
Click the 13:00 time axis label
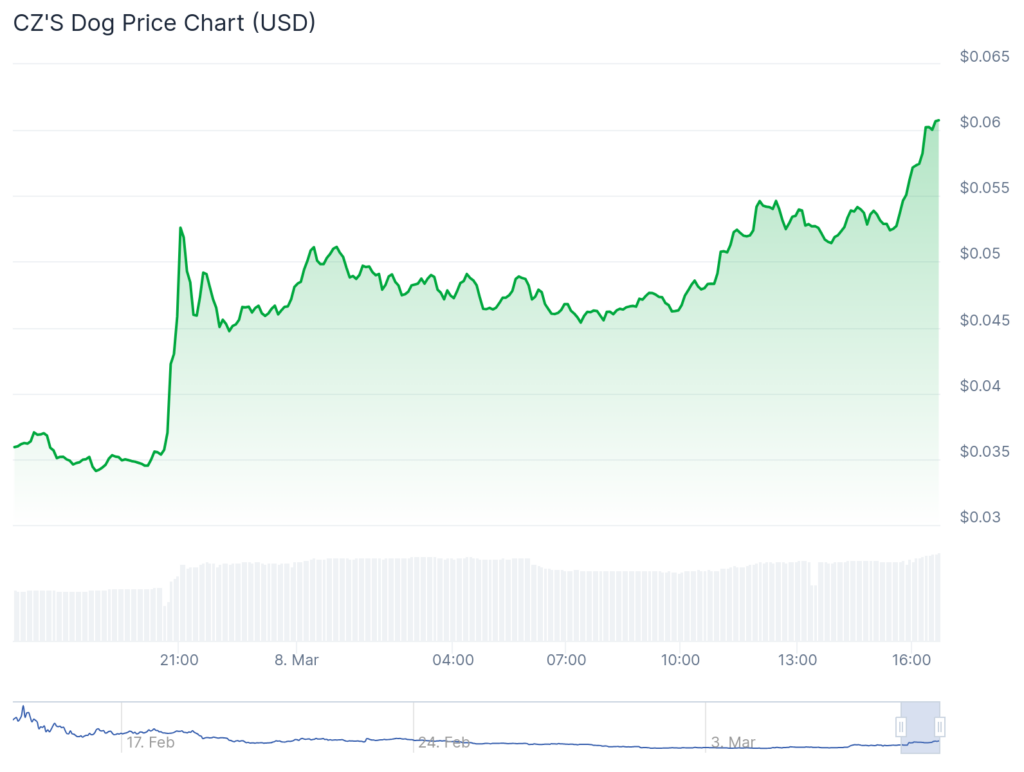pyautogui.click(x=797, y=660)
